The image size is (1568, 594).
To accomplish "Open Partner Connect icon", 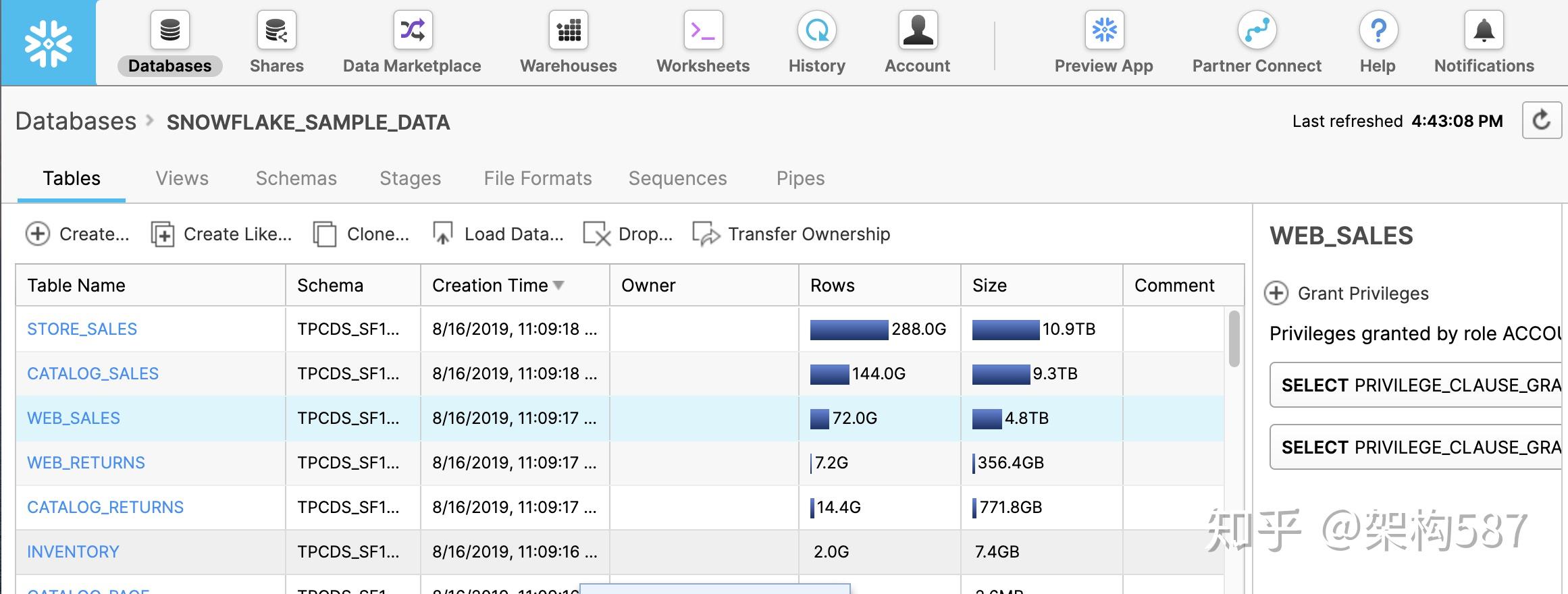I will [x=1257, y=30].
